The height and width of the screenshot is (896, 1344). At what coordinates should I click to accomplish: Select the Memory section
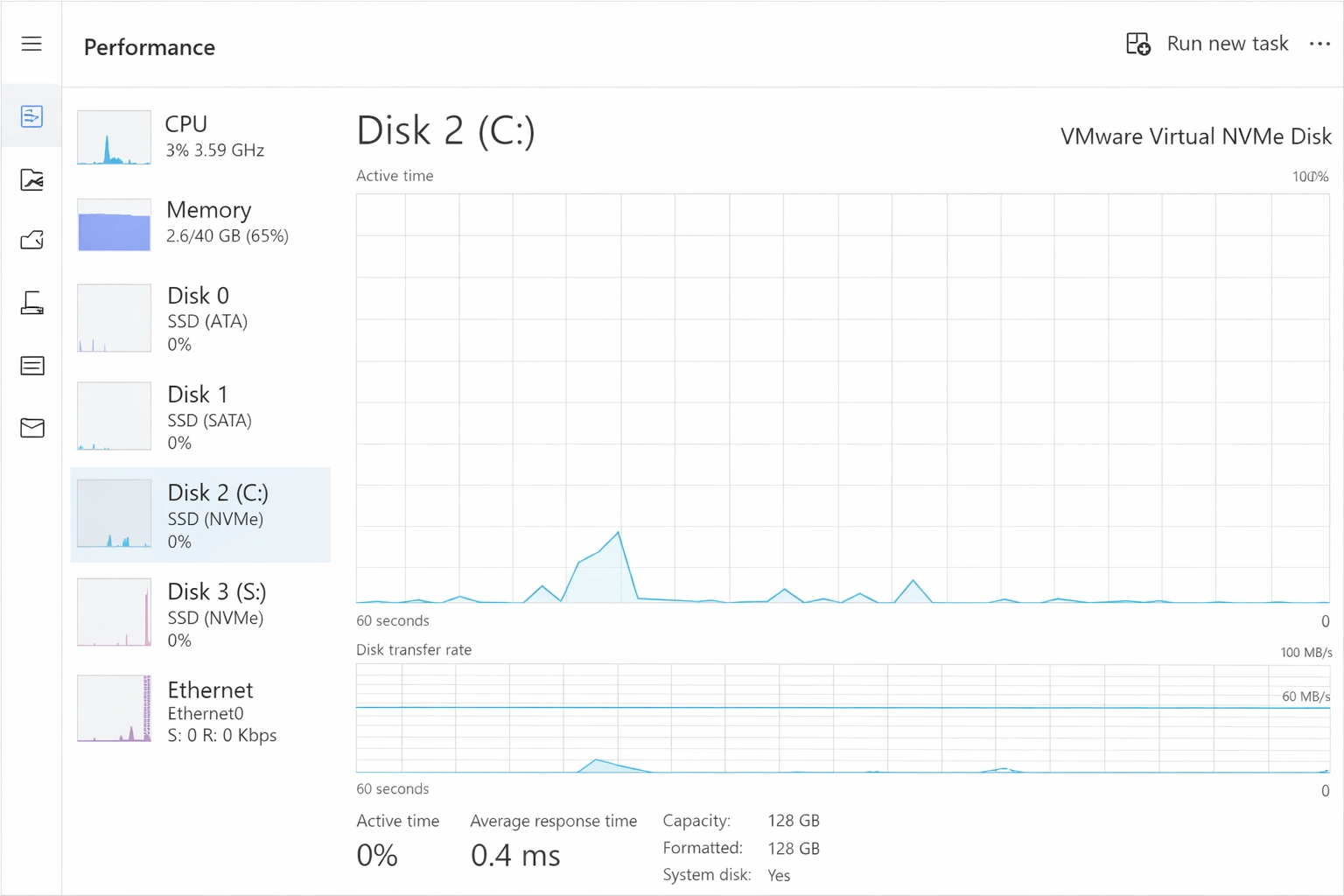tap(201, 223)
